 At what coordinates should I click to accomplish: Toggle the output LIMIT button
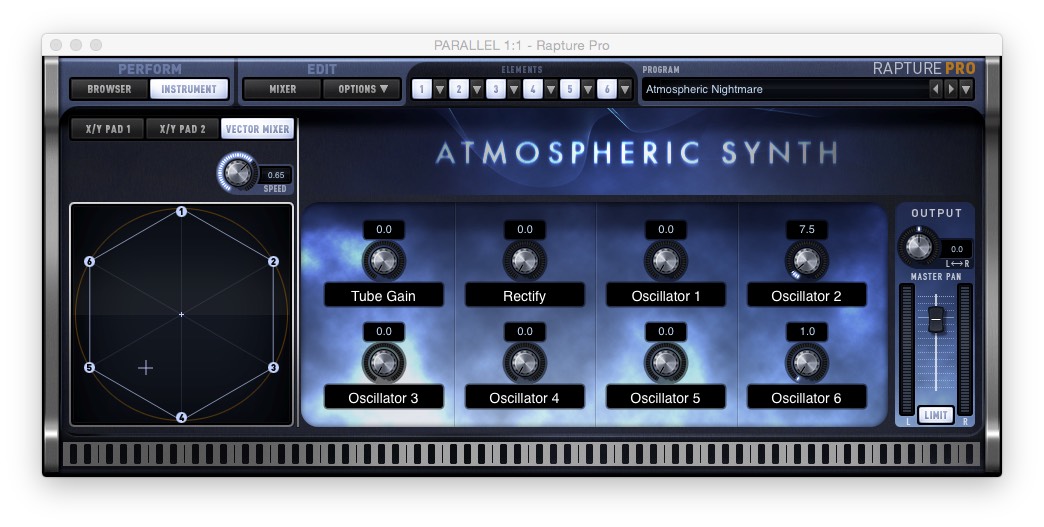click(x=935, y=415)
